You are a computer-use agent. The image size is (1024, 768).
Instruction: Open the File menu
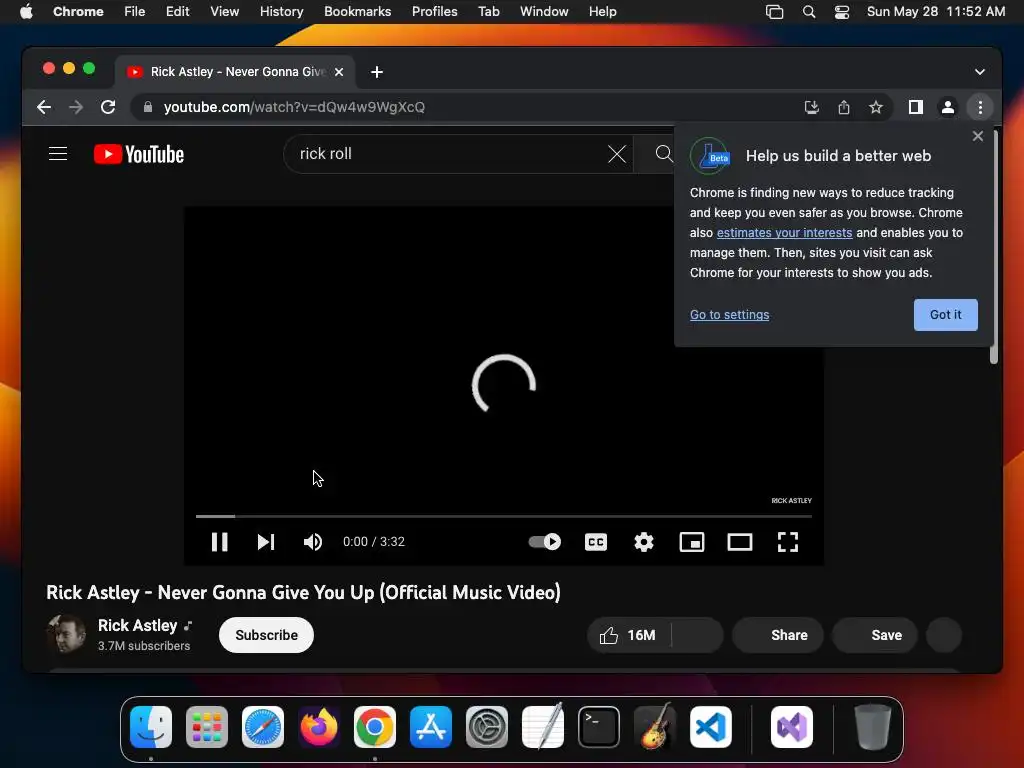(x=135, y=11)
